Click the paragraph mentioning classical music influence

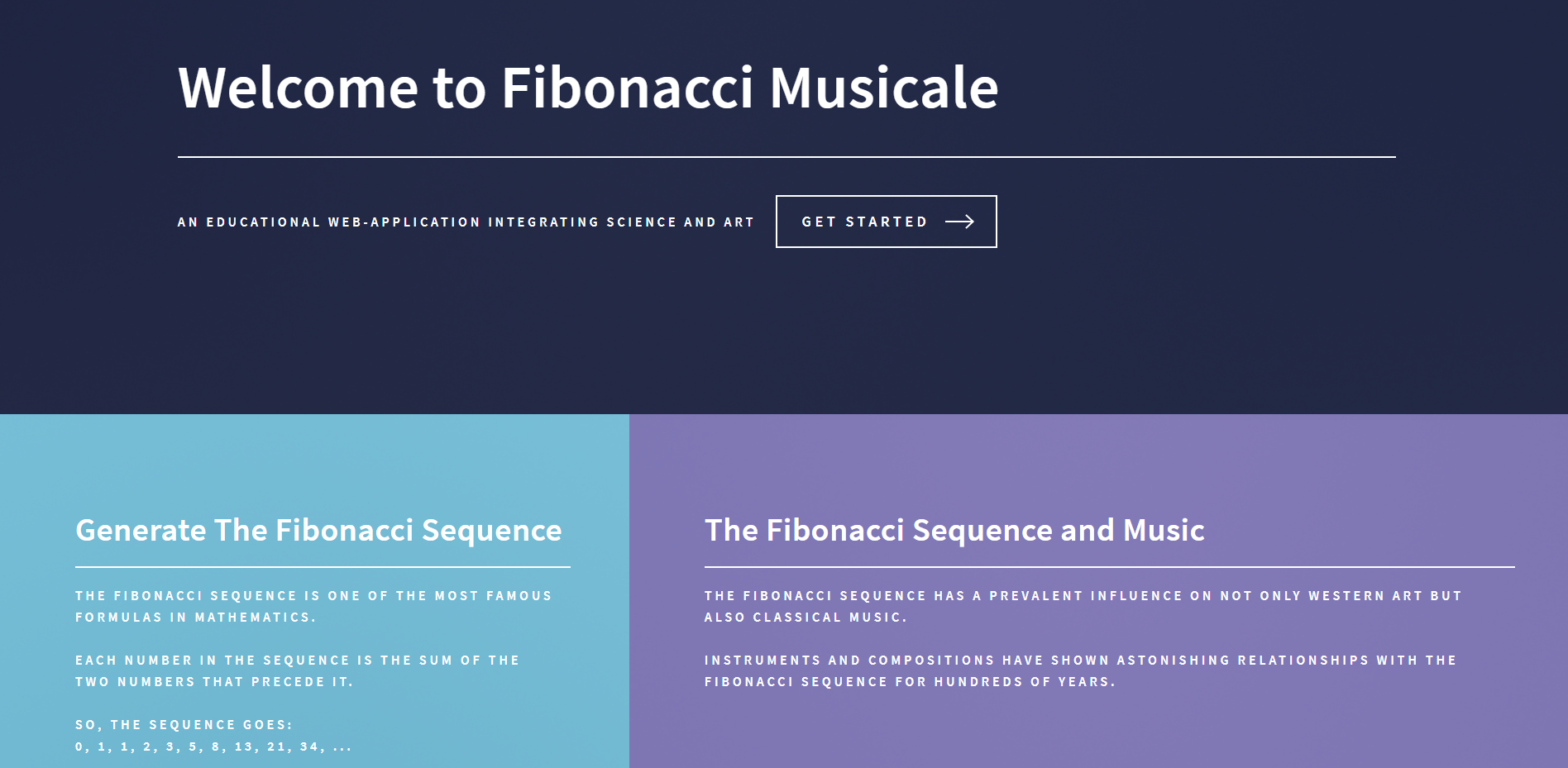point(1083,605)
